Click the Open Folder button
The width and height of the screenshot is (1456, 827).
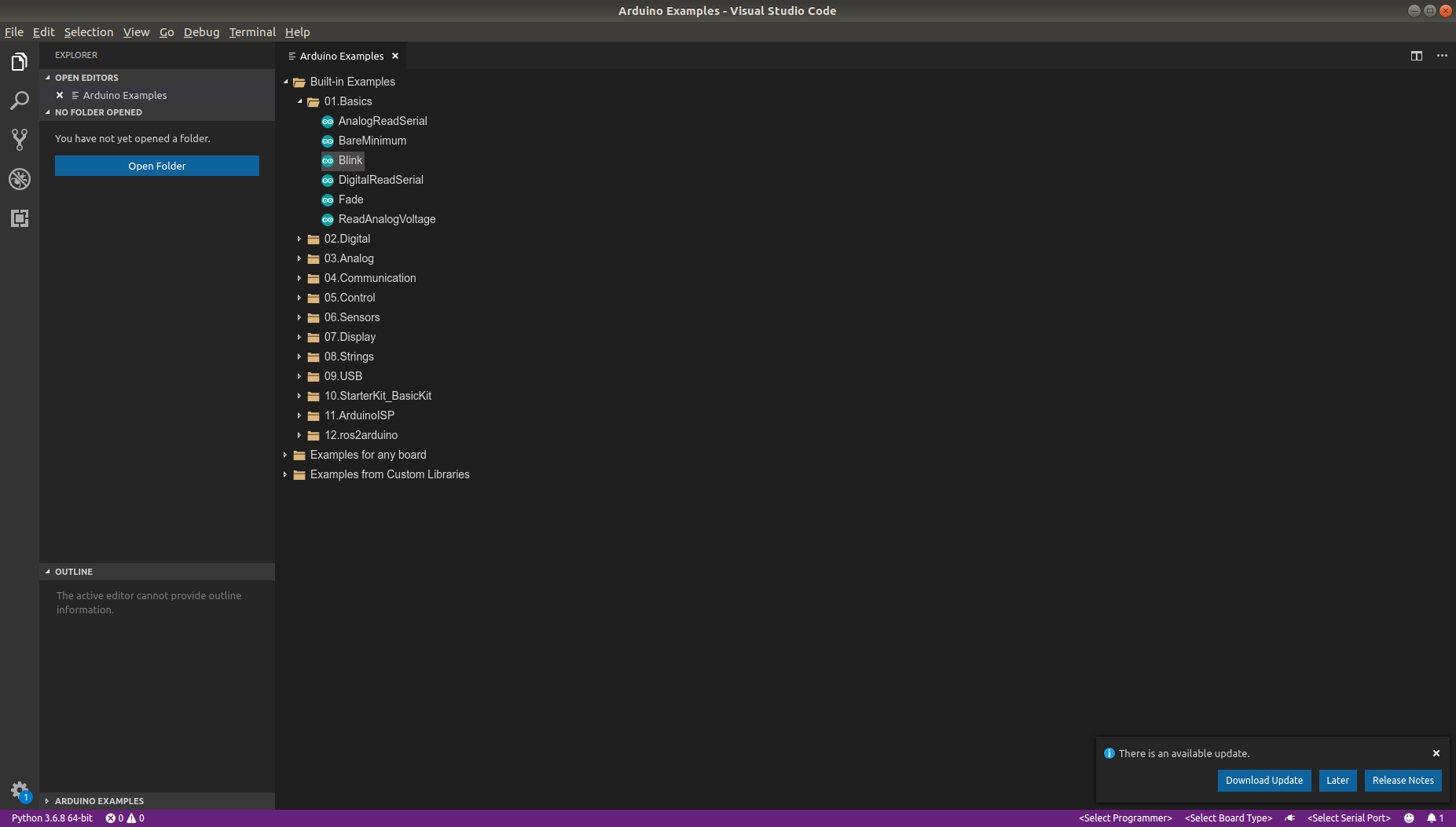coord(157,166)
